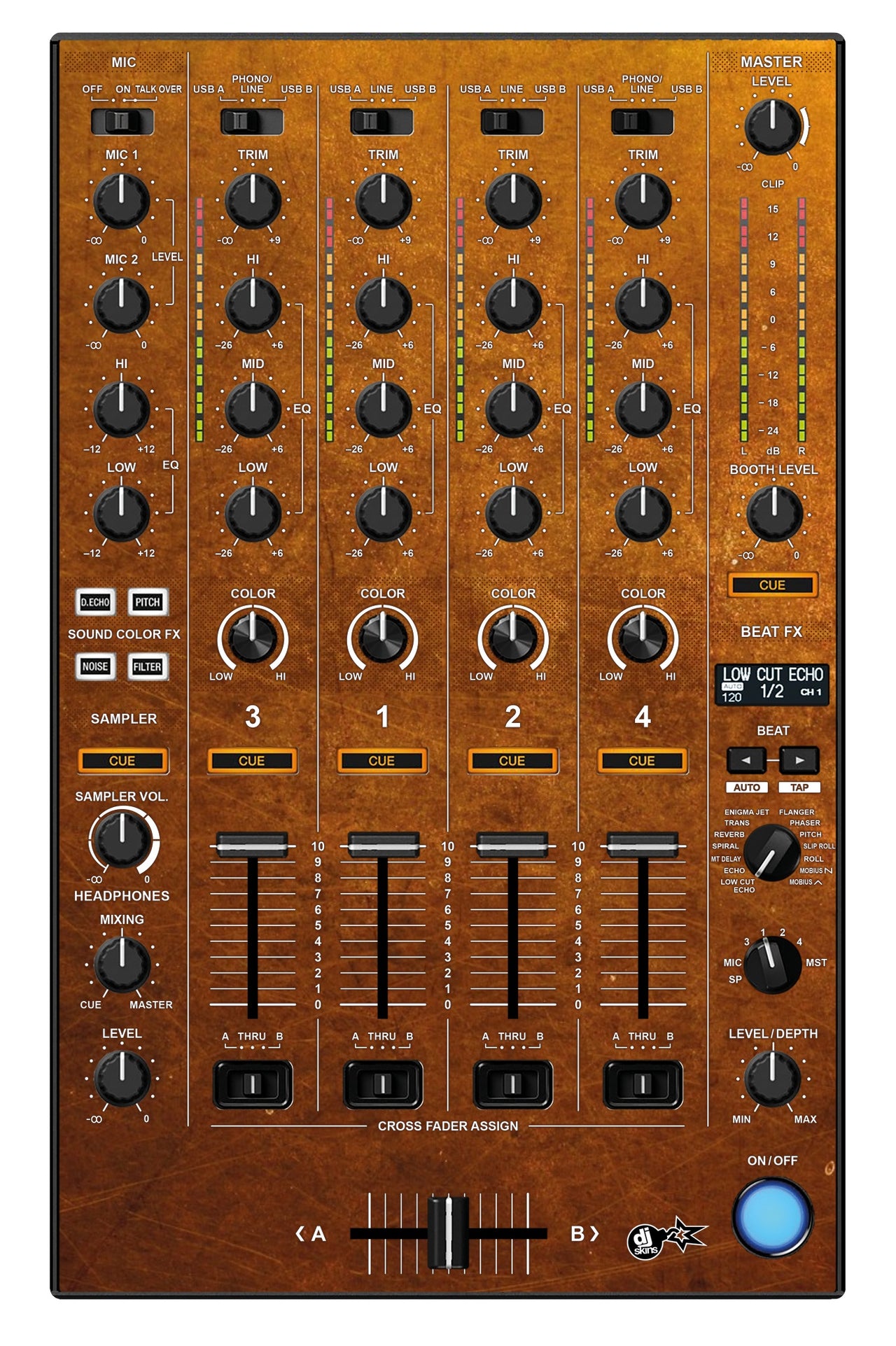Click the mic LOW EQ knob
This screenshot has height=1346, width=896.
coord(121,514)
